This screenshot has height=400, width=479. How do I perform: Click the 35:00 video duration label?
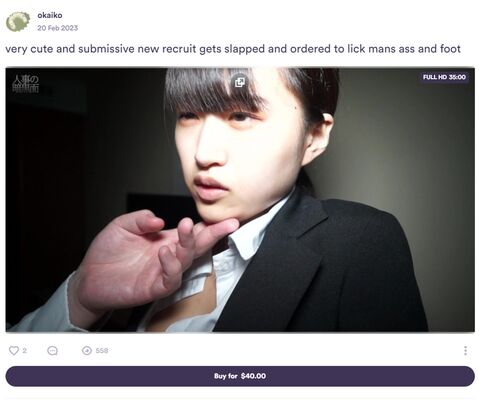pos(457,77)
